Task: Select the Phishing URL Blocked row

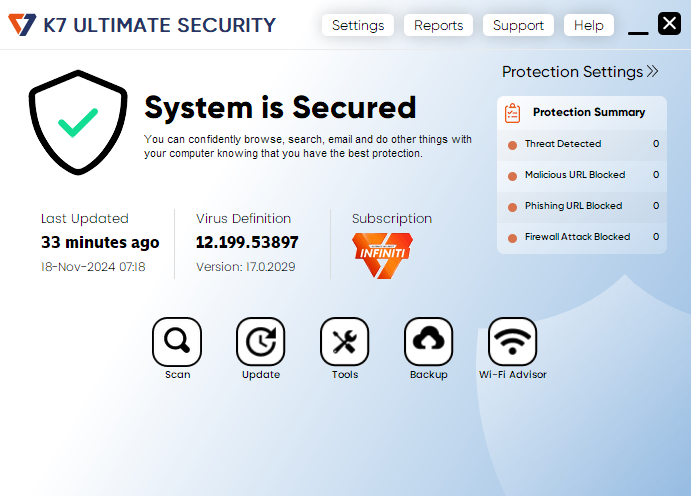Action: [581, 206]
